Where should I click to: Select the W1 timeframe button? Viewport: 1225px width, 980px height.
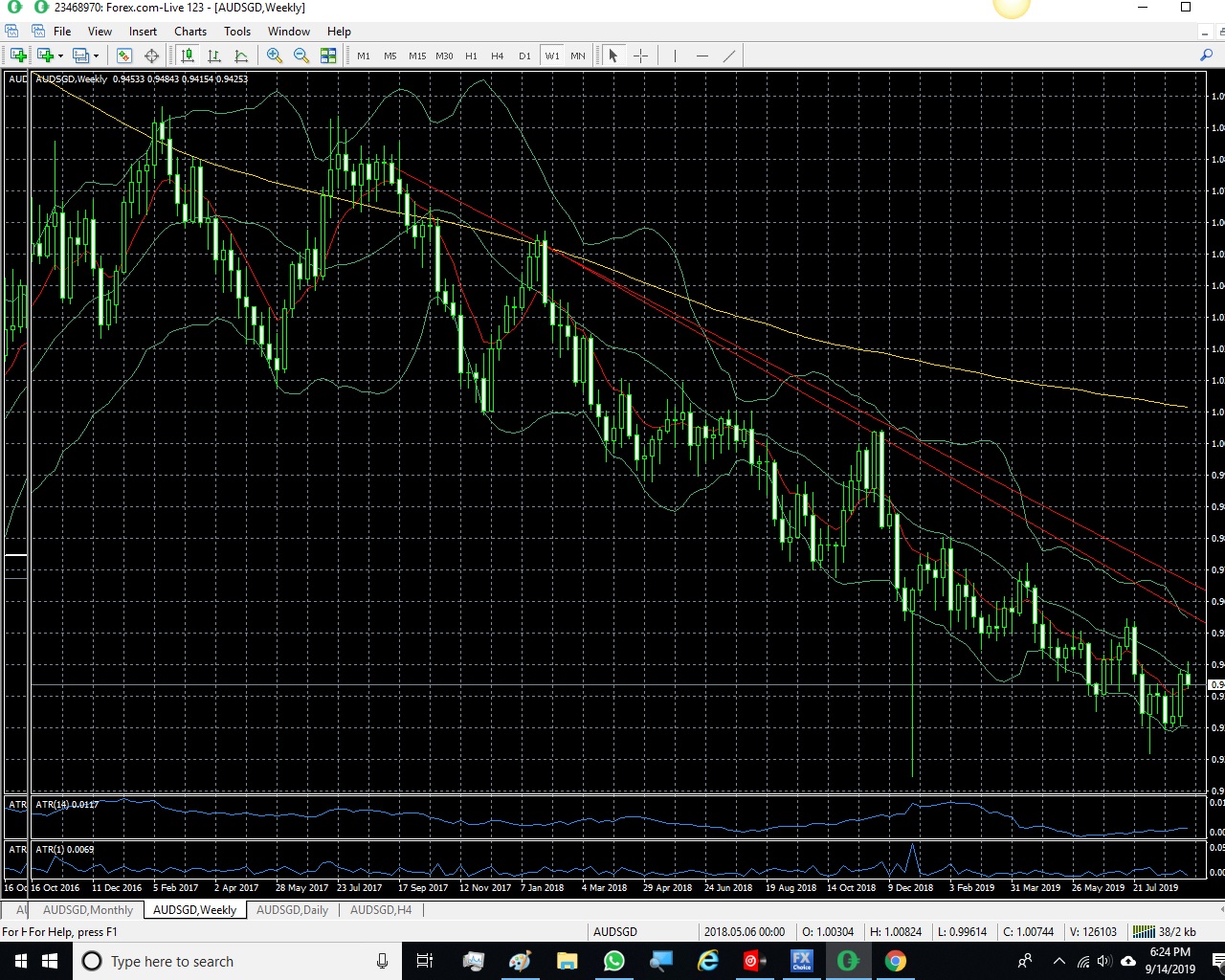coord(552,56)
